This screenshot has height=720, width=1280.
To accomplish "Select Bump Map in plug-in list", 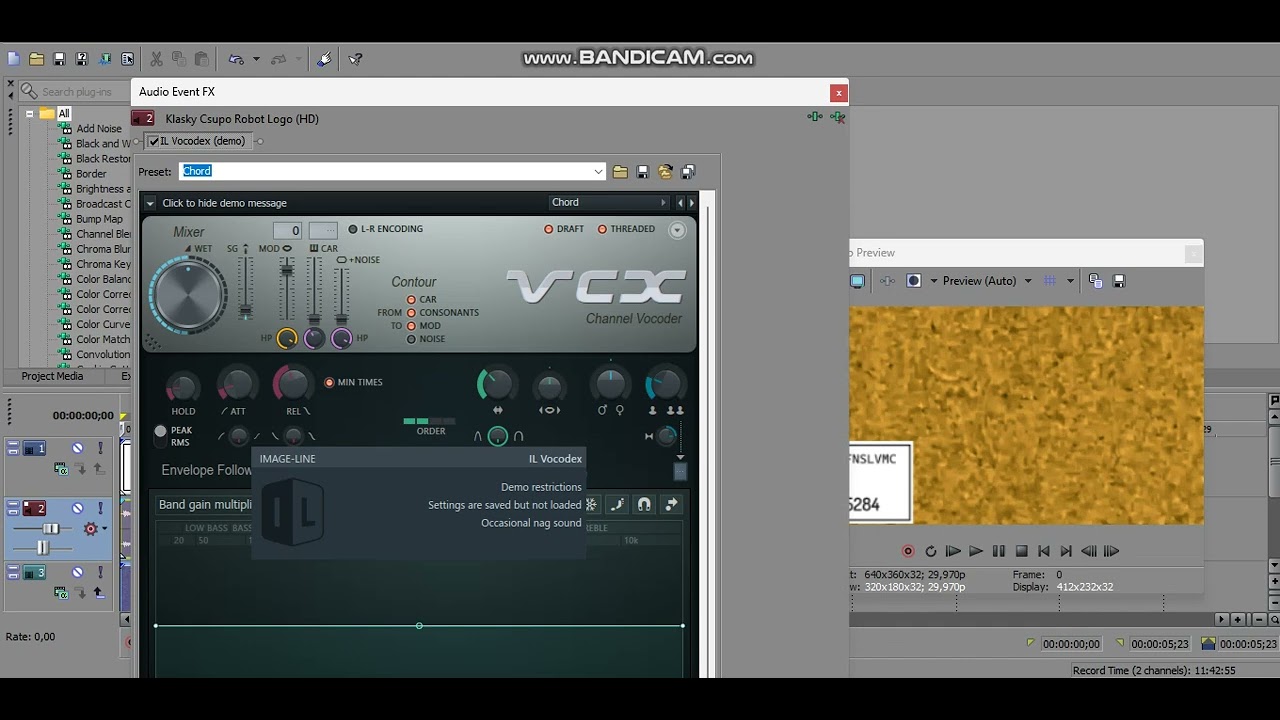I will (x=99, y=219).
